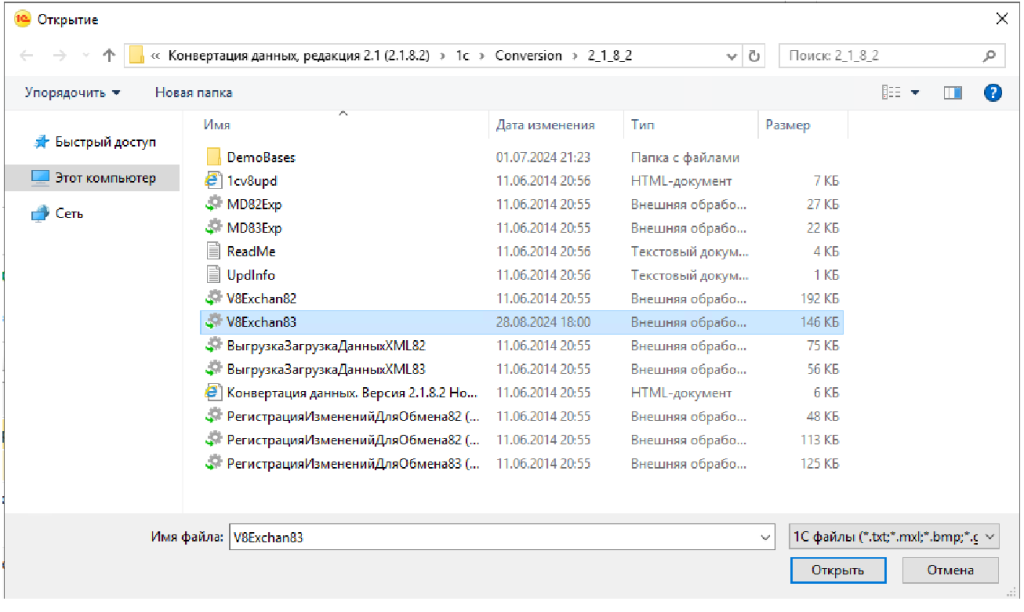The height and width of the screenshot is (612, 1024).
Task: Click the help question mark icon
Action: tap(992, 93)
